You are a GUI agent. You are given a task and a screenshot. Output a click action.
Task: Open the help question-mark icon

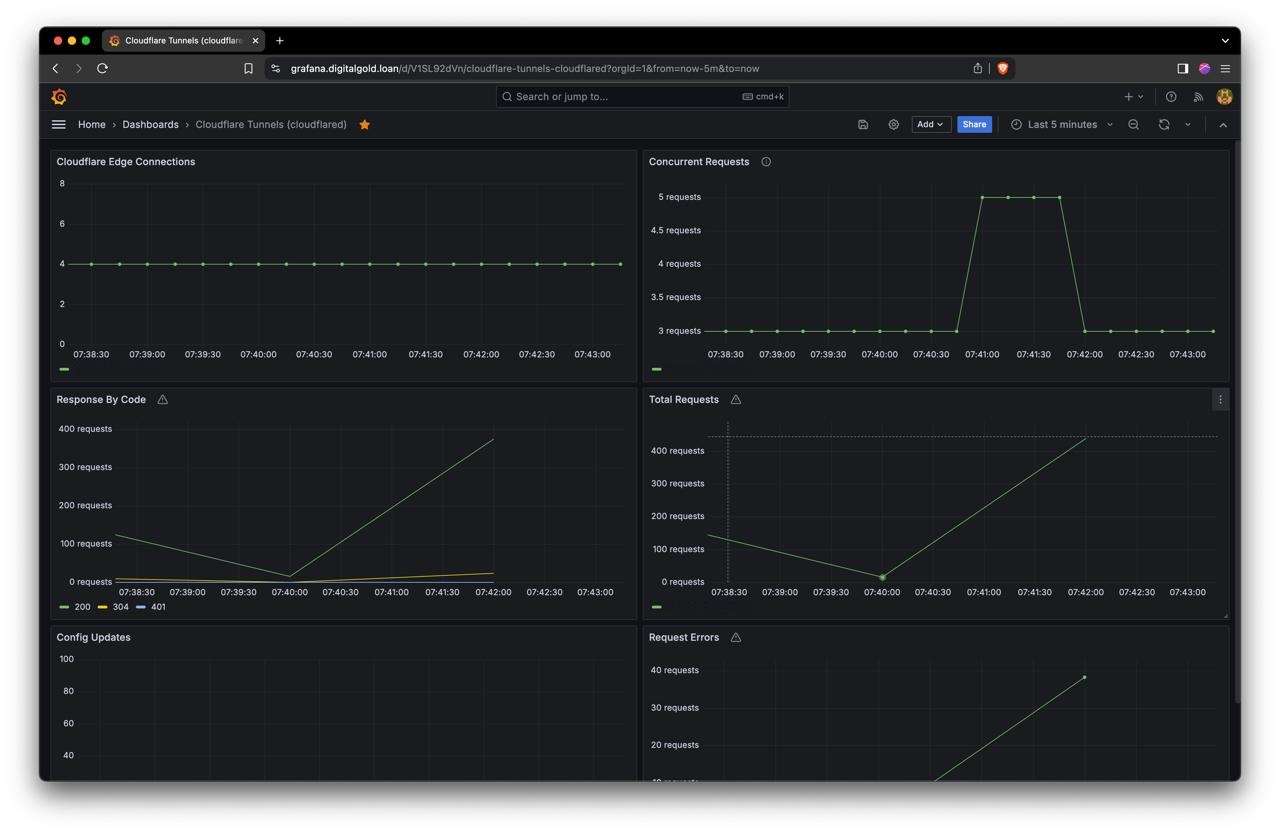tap(1171, 97)
